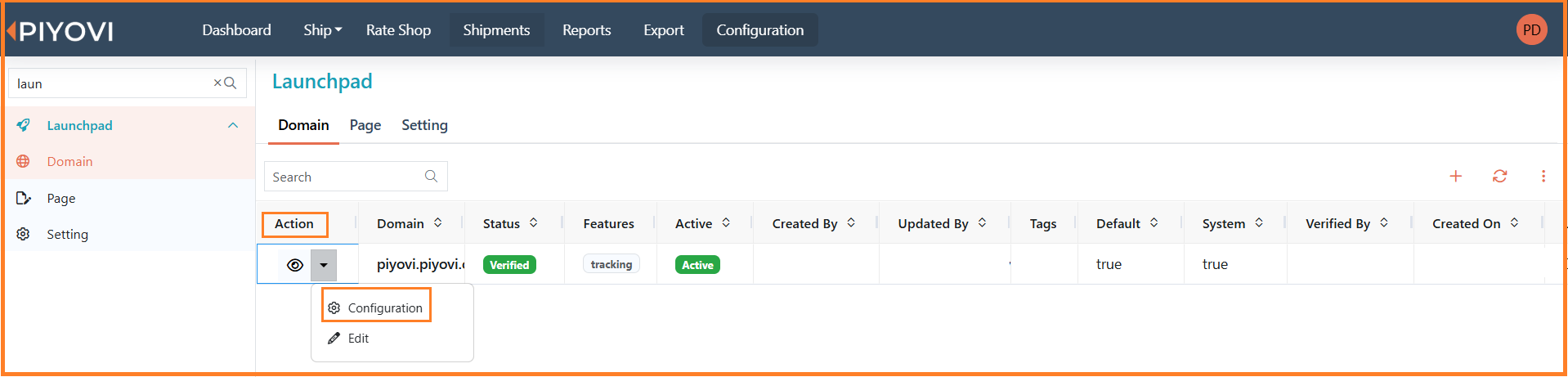The width and height of the screenshot is (1568, 377).
Task: Select Configuration from the action menu
Action: (376, 307)
